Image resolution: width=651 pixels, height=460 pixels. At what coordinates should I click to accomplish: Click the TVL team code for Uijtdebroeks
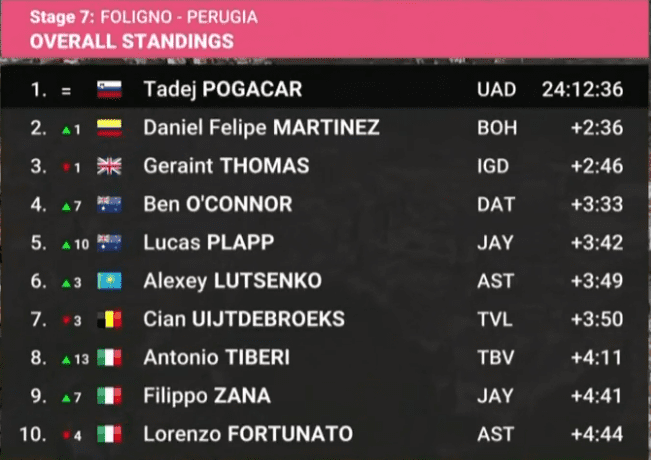[495, 319]
